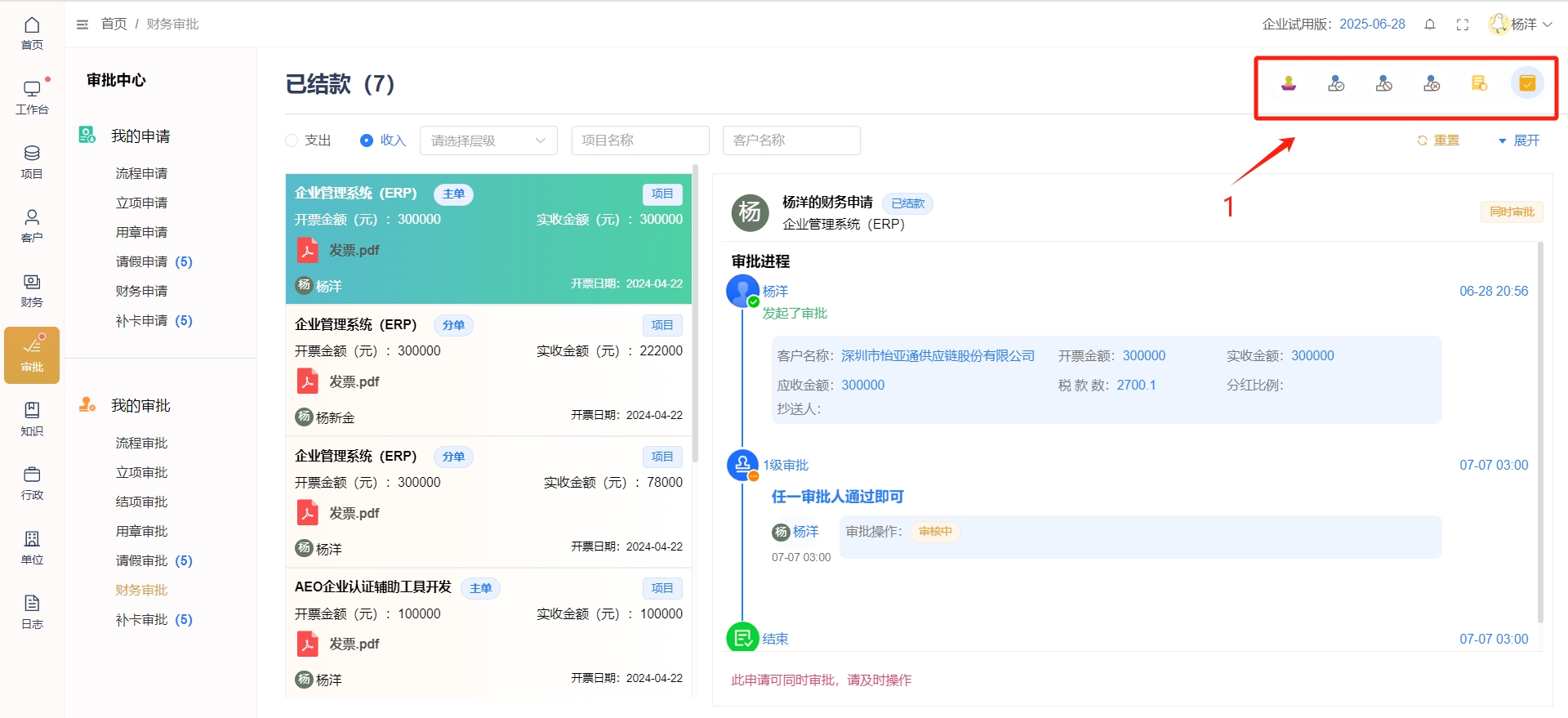This screenshot has height=718, width=1568.
Task: Select ERP card with 实收金额 78000
Action: coord(488,502)
